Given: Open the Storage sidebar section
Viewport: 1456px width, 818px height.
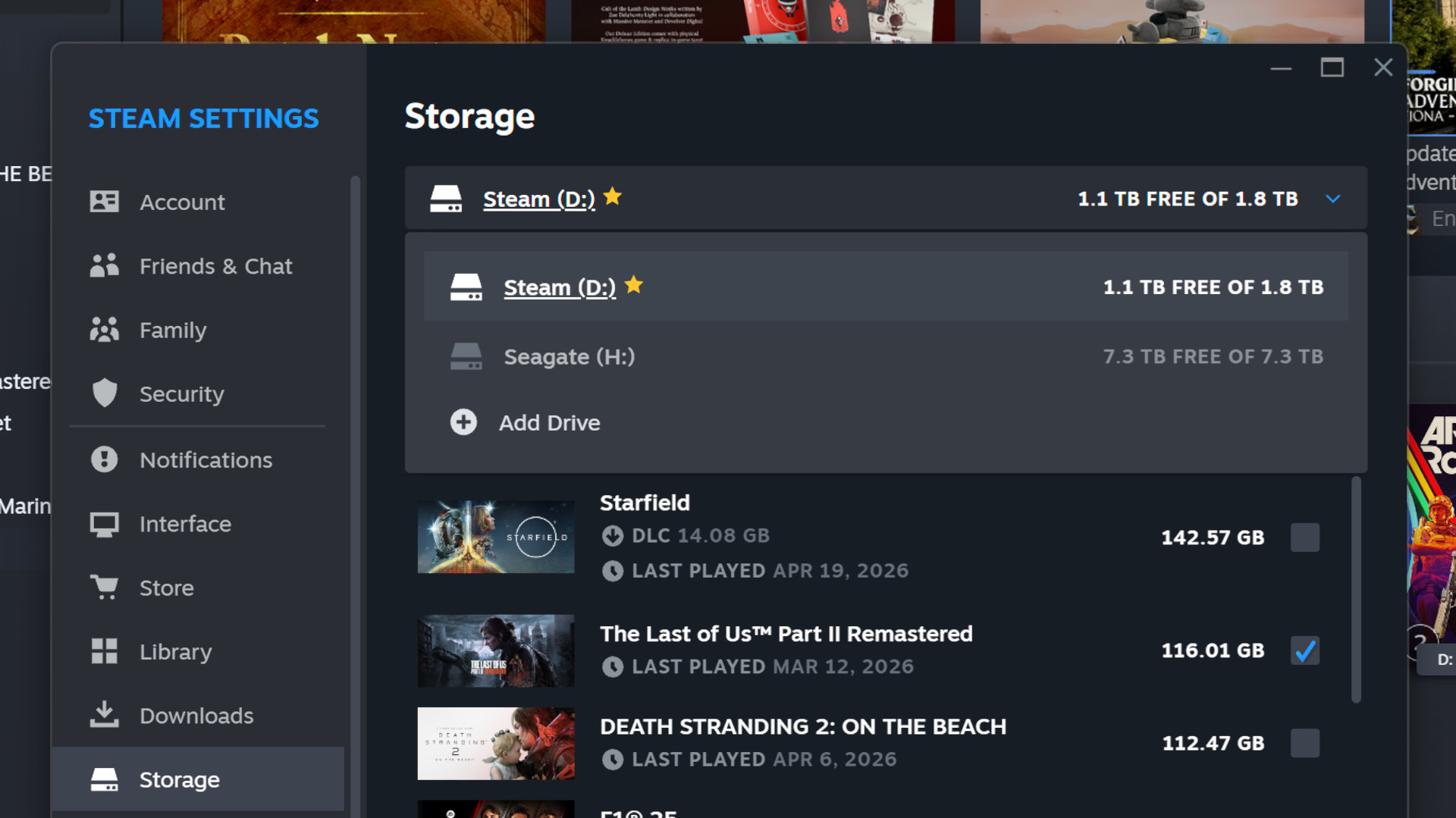Looking at the screenshot, I should 105,779.
